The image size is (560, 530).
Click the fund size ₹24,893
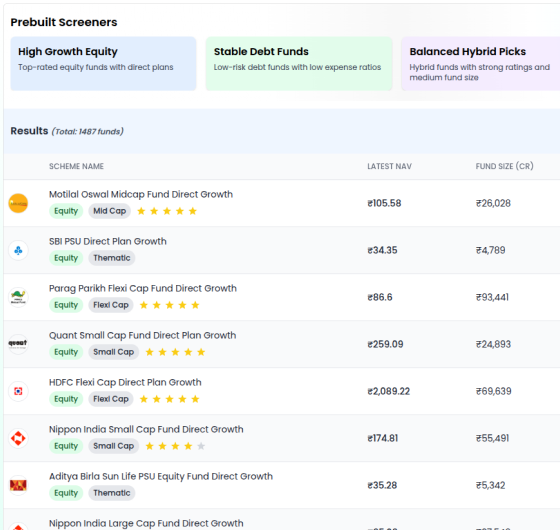493,344
